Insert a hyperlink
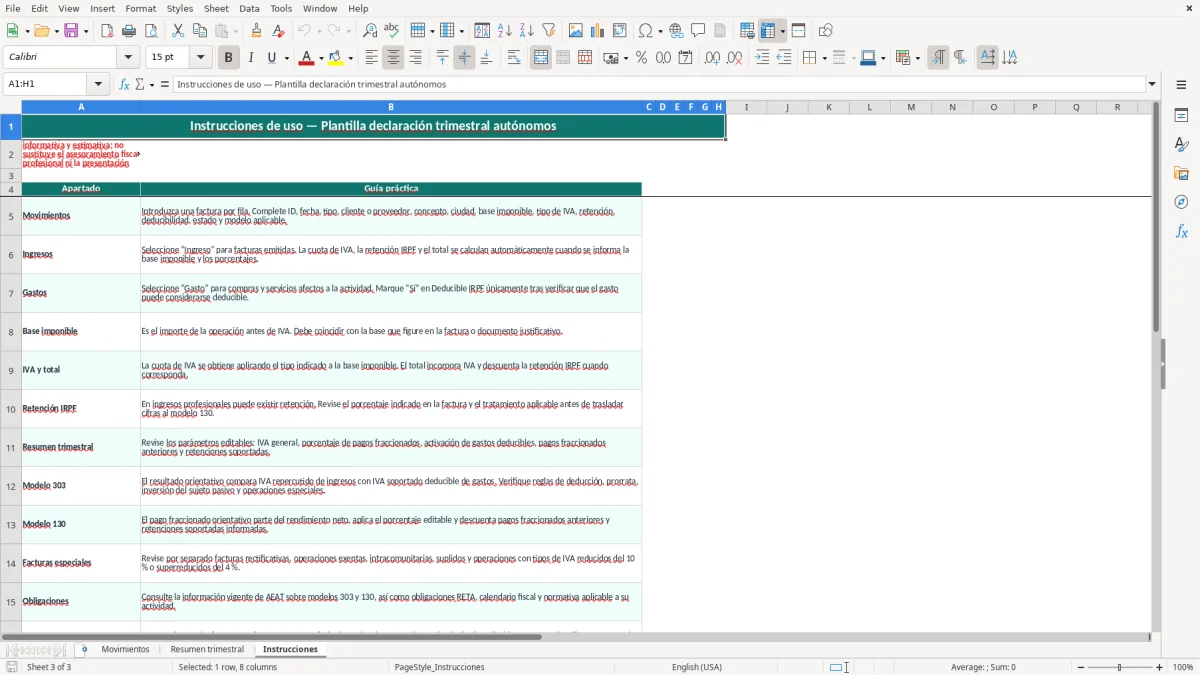The image size is (1200, 675). pos(677,31)
